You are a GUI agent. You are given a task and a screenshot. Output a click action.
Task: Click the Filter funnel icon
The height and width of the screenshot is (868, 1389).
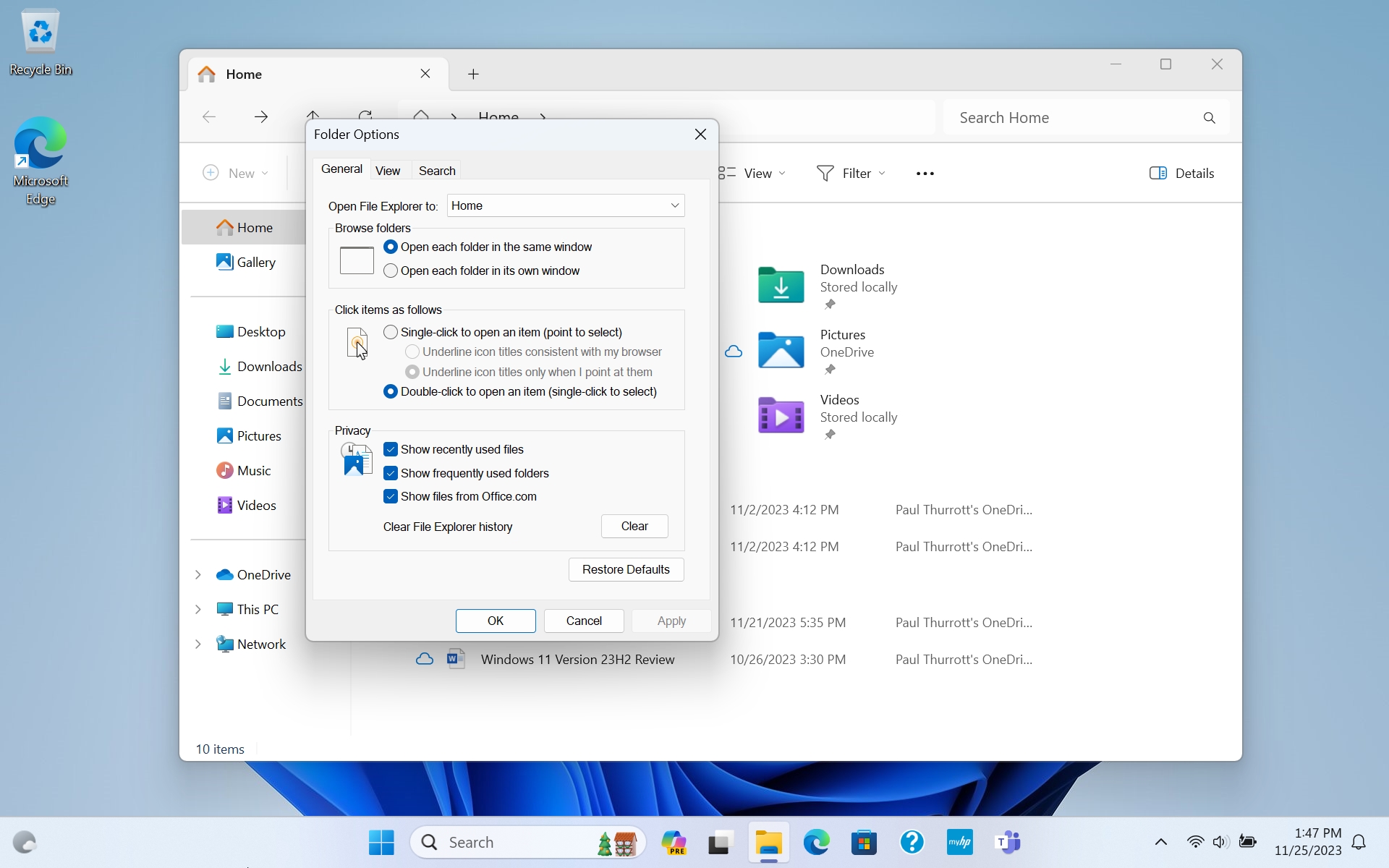(x=825, y=173)
